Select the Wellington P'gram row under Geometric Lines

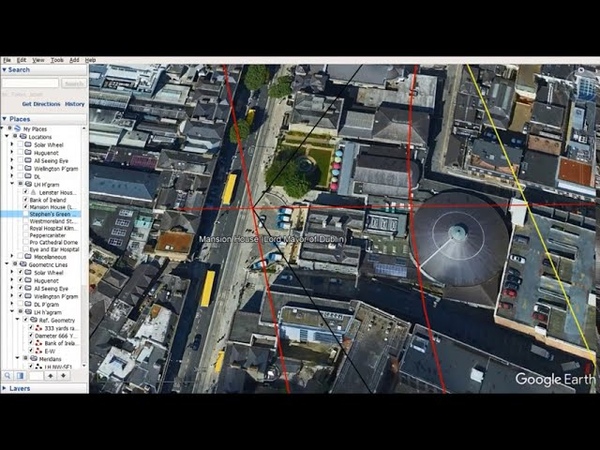pos(56,296)
